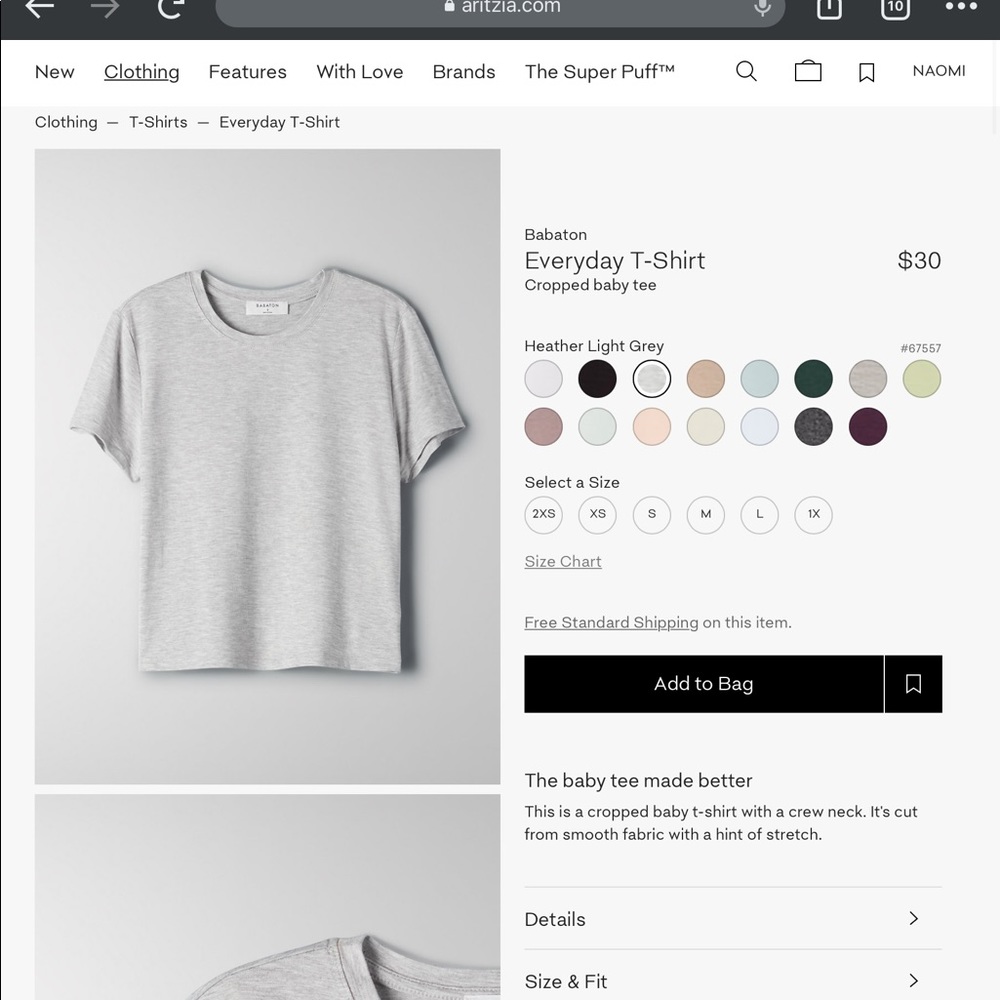Open the shopping bag icon
The height and width of the screenshot is (1000, 1000).
[808, 71]
